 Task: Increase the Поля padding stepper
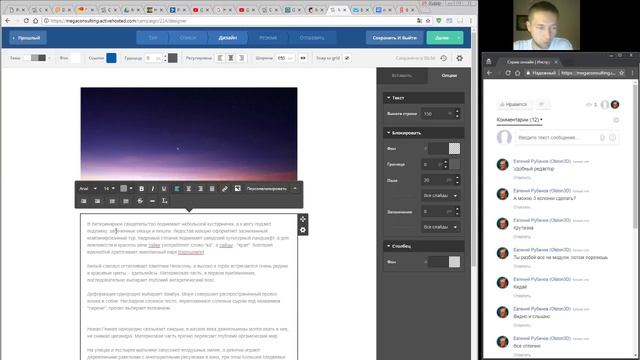tap(457, 178)
